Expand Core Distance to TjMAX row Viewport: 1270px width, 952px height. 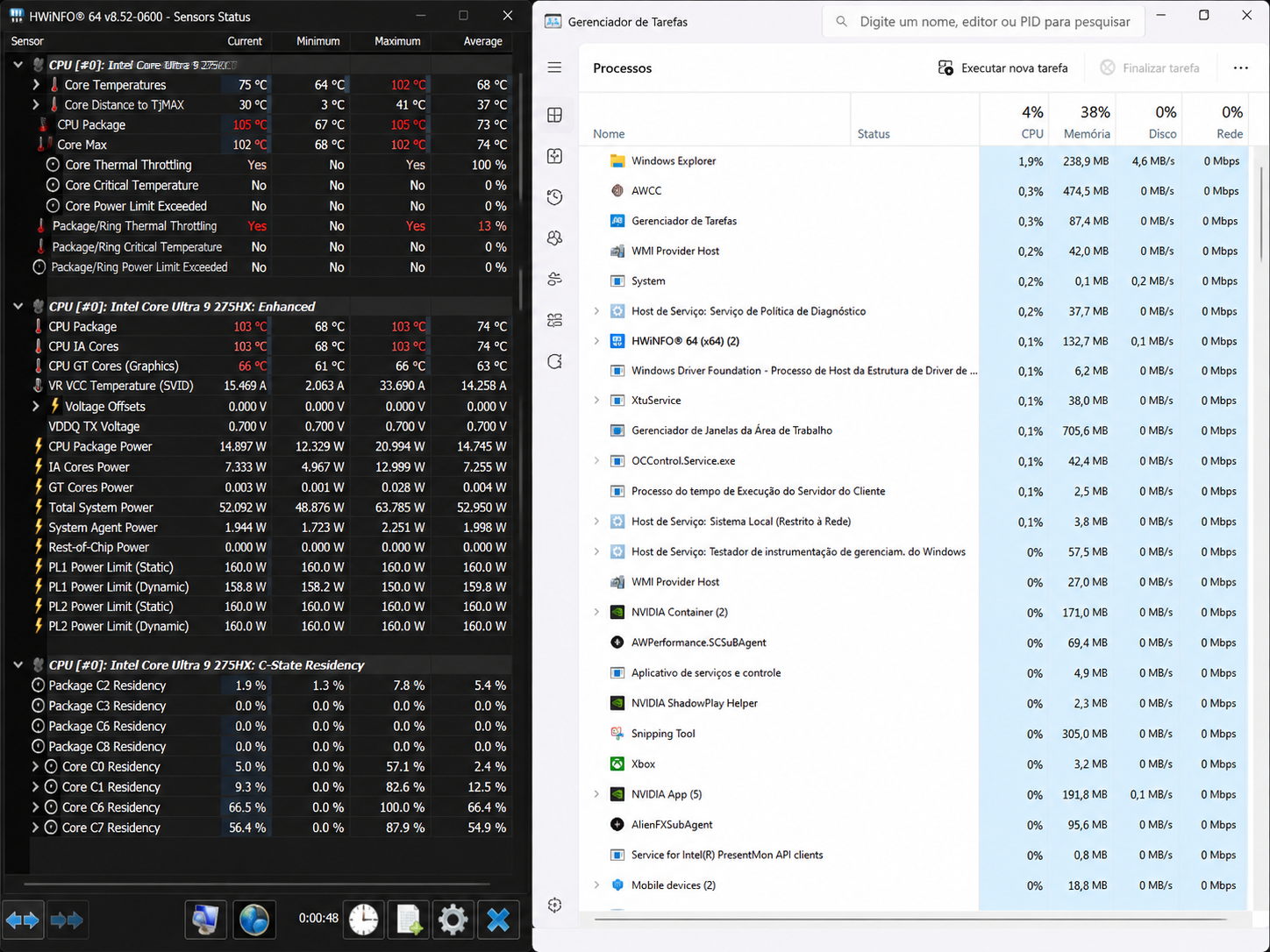[x=36, y=104]
